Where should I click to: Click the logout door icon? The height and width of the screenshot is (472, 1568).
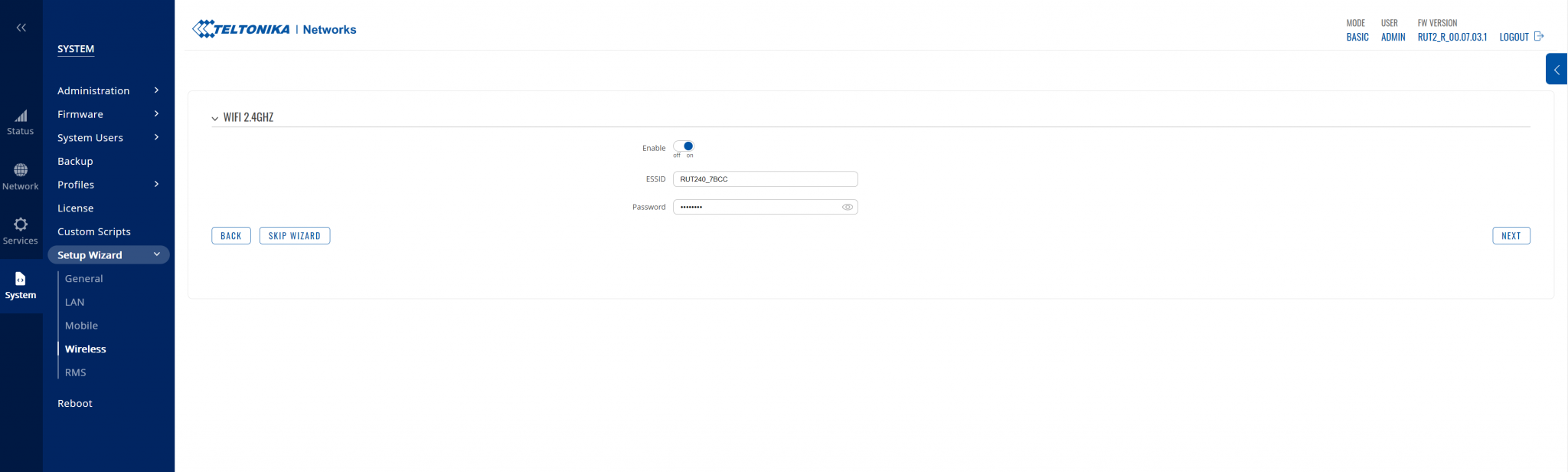coord(1539,36)
